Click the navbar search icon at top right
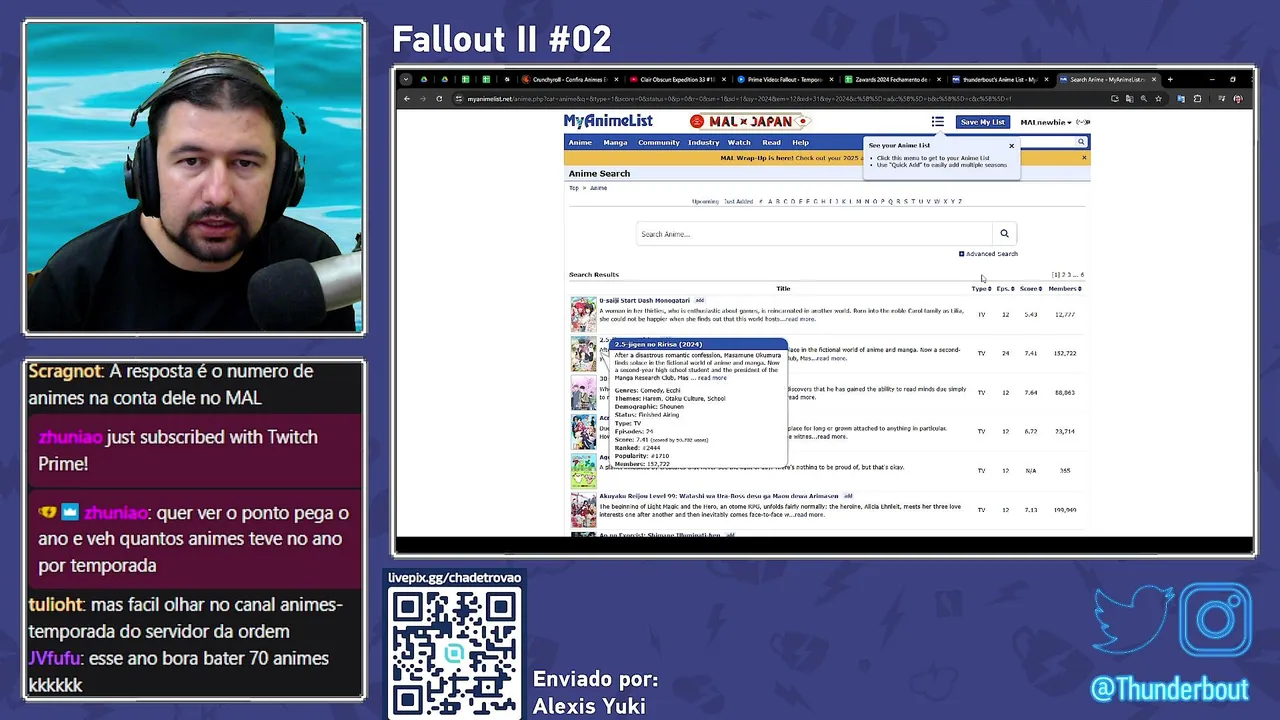 (1081, 142)
